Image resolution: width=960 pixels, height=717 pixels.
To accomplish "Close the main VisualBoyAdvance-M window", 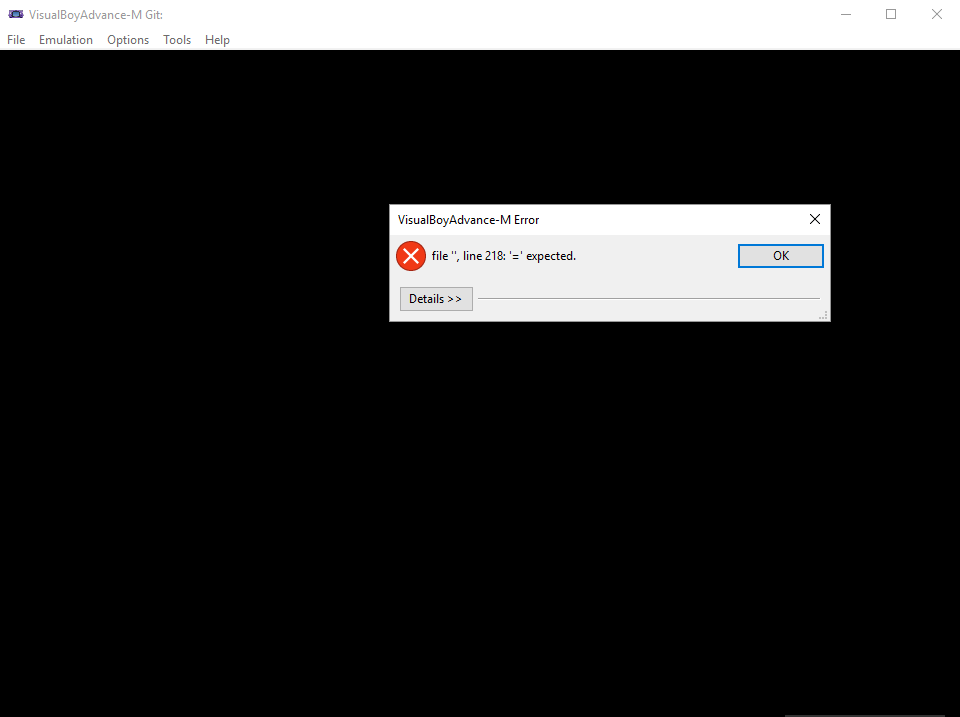I will click(x=937, y=14).
